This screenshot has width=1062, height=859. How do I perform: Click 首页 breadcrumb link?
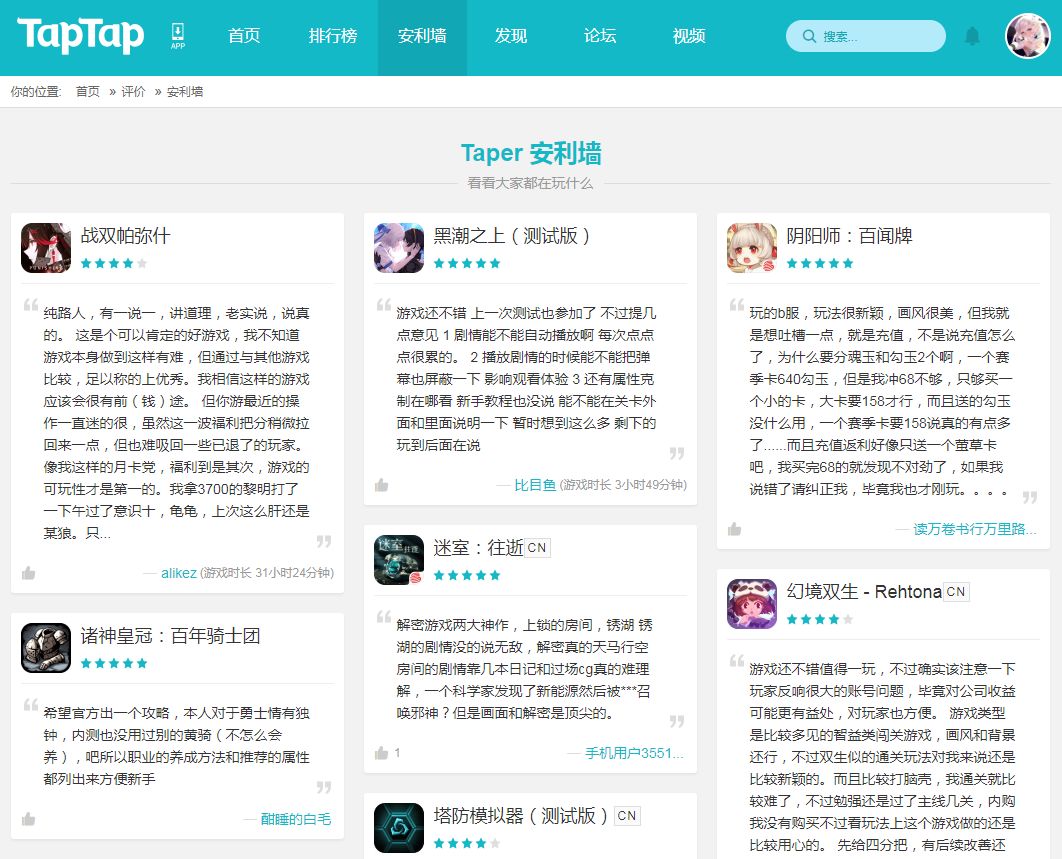pos(87,91)
